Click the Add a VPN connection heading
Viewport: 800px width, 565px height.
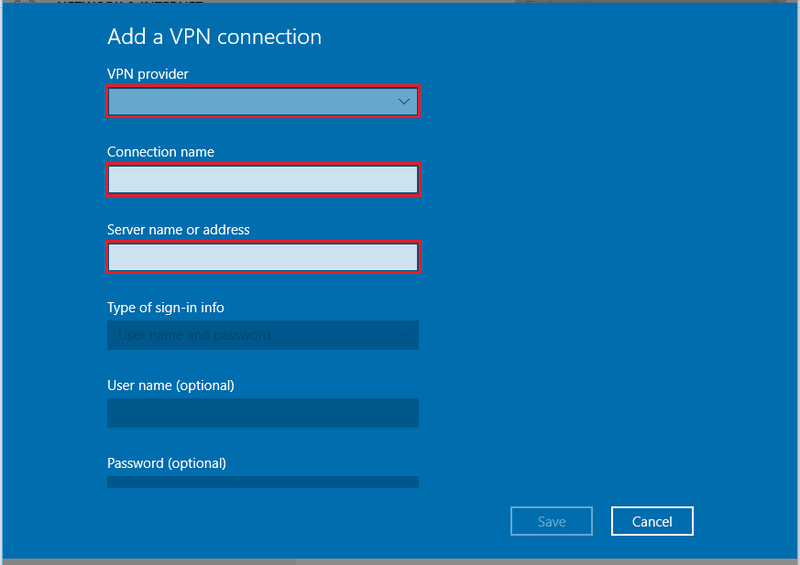click(214, 37)
